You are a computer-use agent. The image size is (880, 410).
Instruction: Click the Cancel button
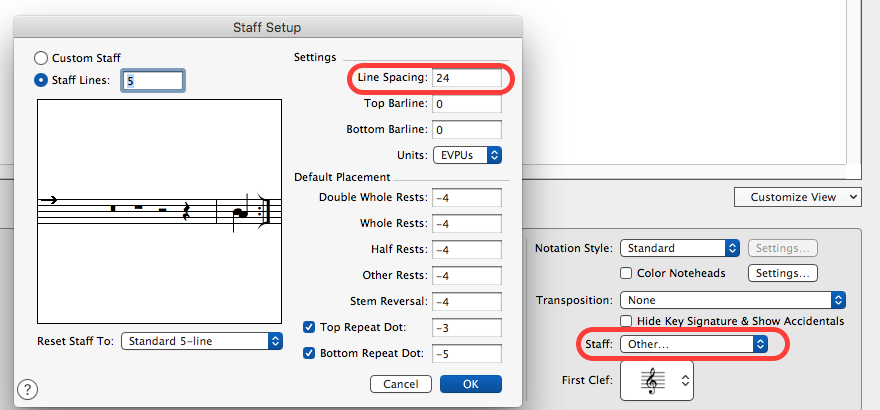point(400,384)
